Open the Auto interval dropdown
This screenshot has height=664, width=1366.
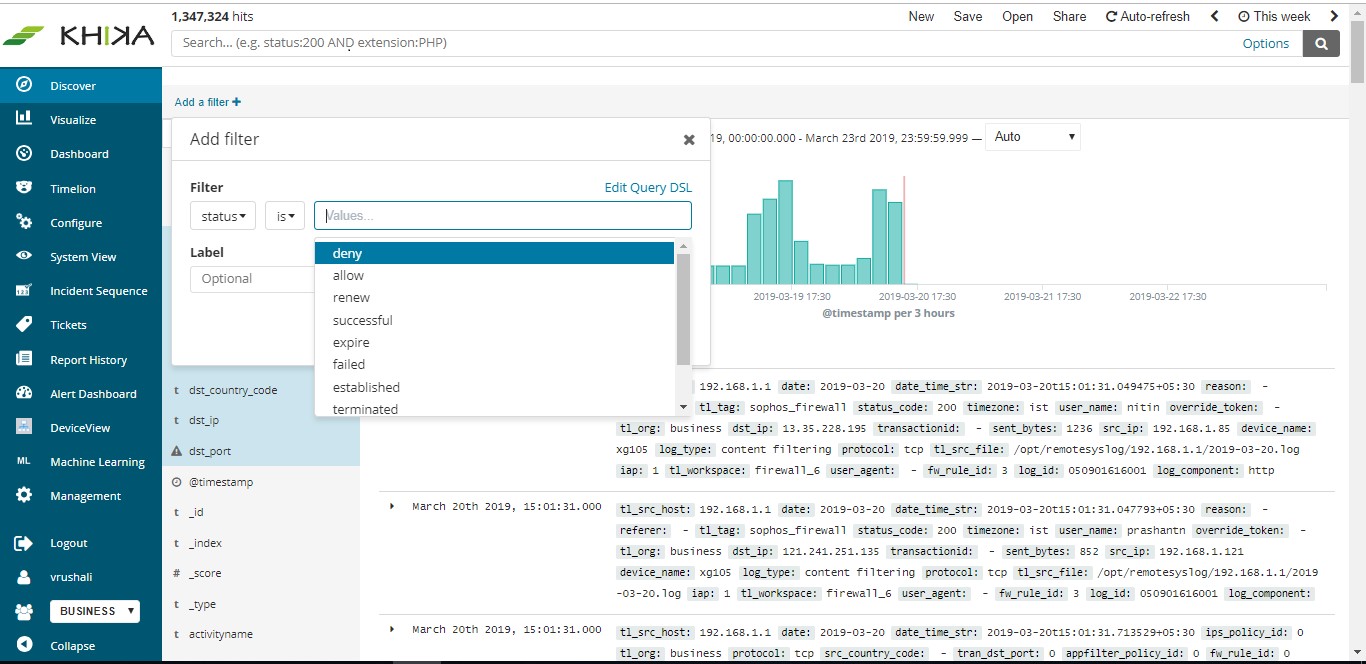tap(1034, 137)
